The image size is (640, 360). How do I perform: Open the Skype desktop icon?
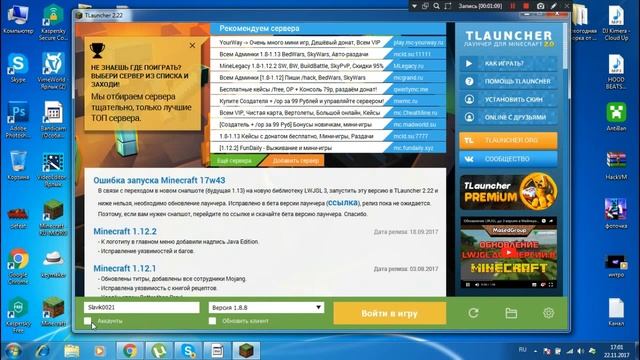[x=18, y=68]
